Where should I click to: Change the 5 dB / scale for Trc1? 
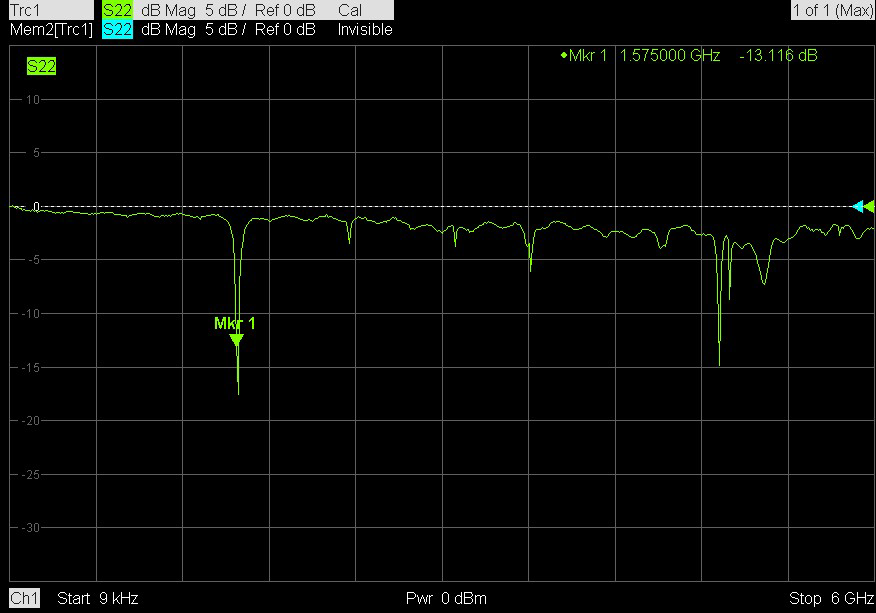225,10
